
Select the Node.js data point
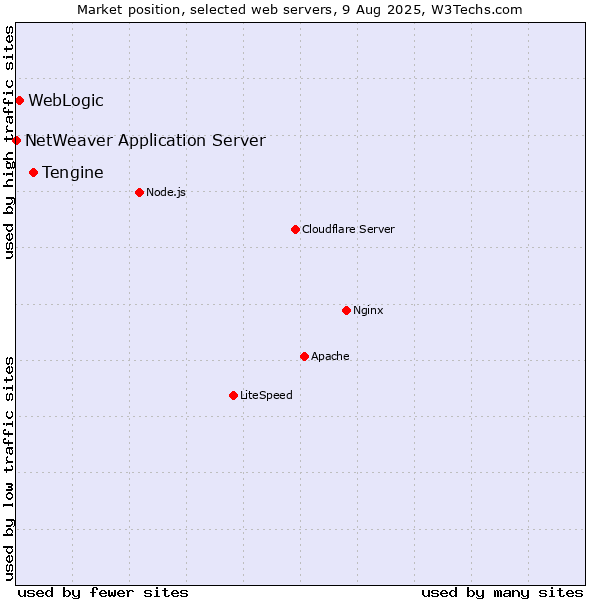140,192
